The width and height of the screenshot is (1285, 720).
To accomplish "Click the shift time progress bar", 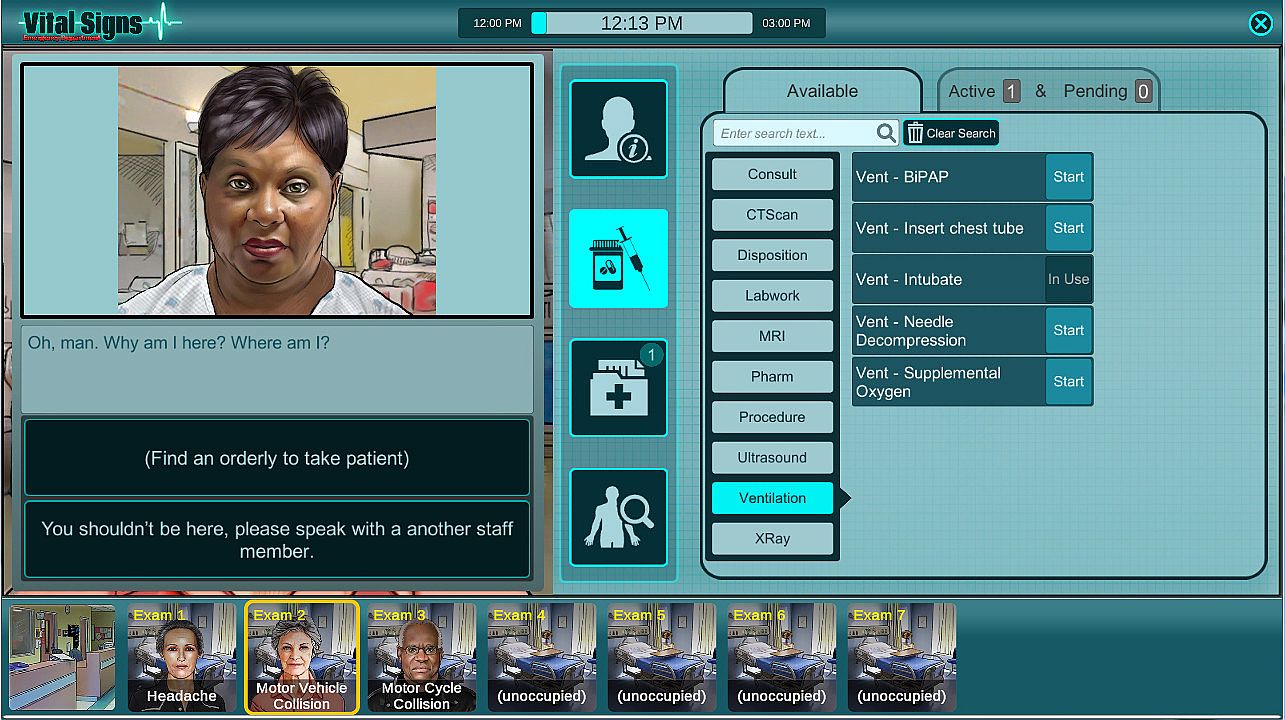I will tap(641, 23).
